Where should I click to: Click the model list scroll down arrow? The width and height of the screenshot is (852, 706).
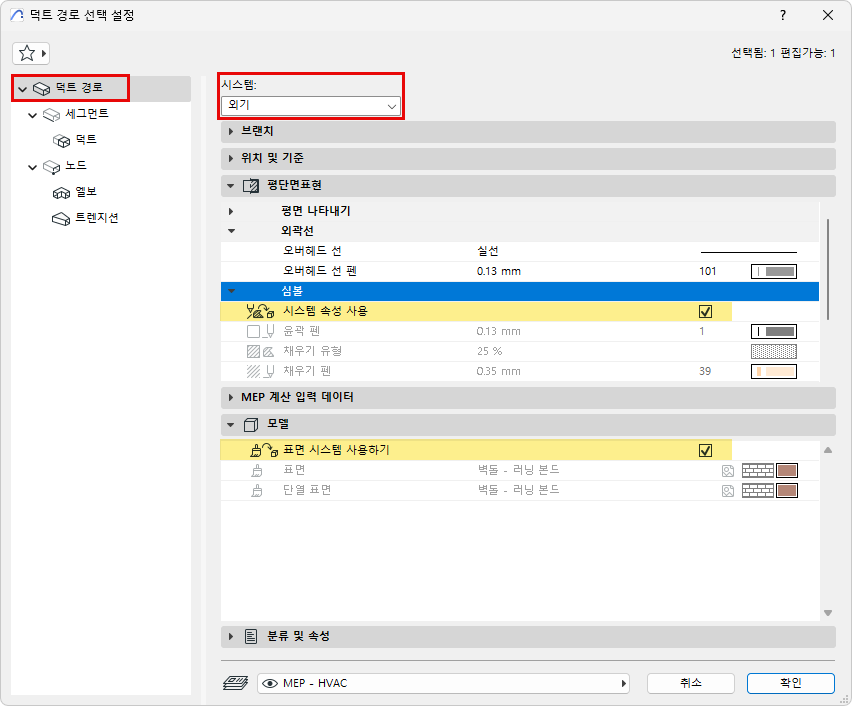pos(828,613)
